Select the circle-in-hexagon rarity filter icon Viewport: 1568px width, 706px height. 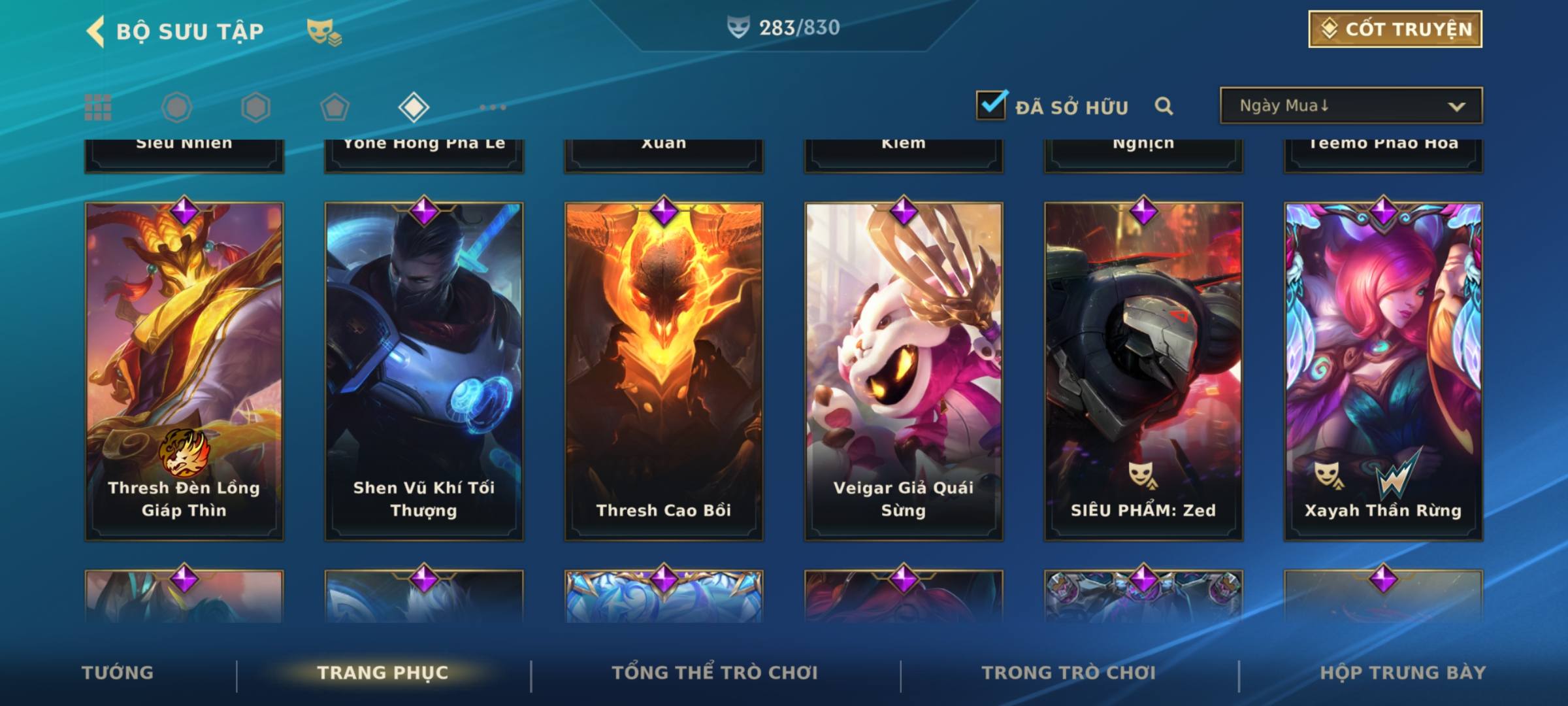pos(177,107)
